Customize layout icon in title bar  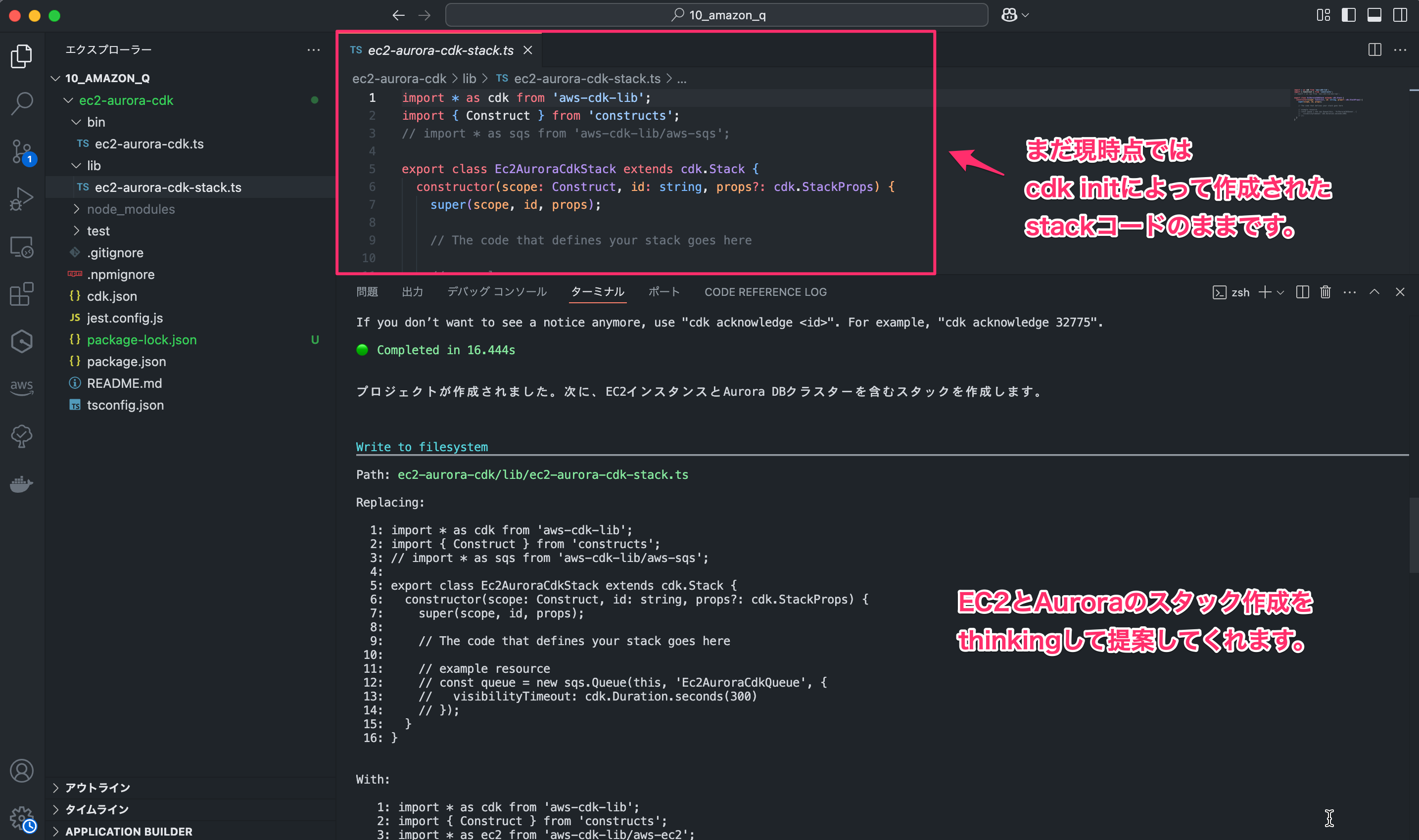(x=1324, y=15)
